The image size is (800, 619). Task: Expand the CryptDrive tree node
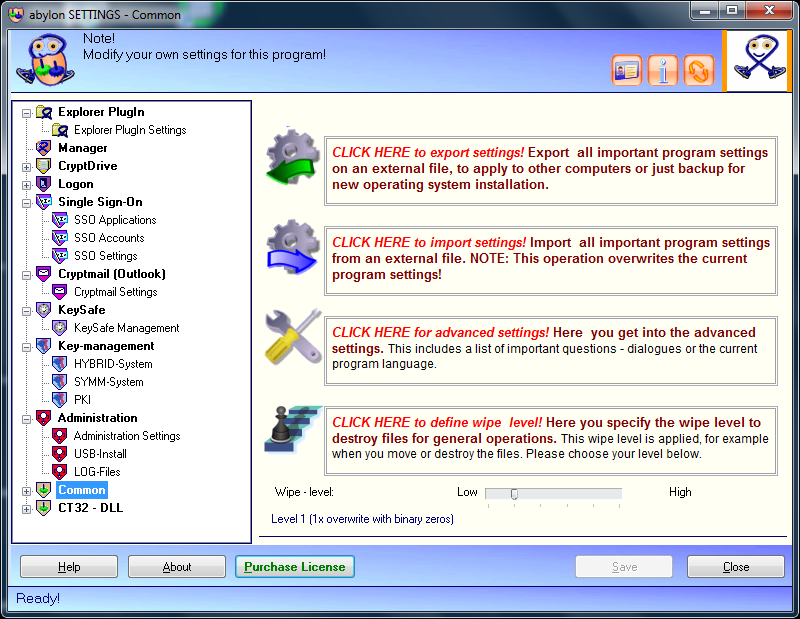click(x=27, y=167)
